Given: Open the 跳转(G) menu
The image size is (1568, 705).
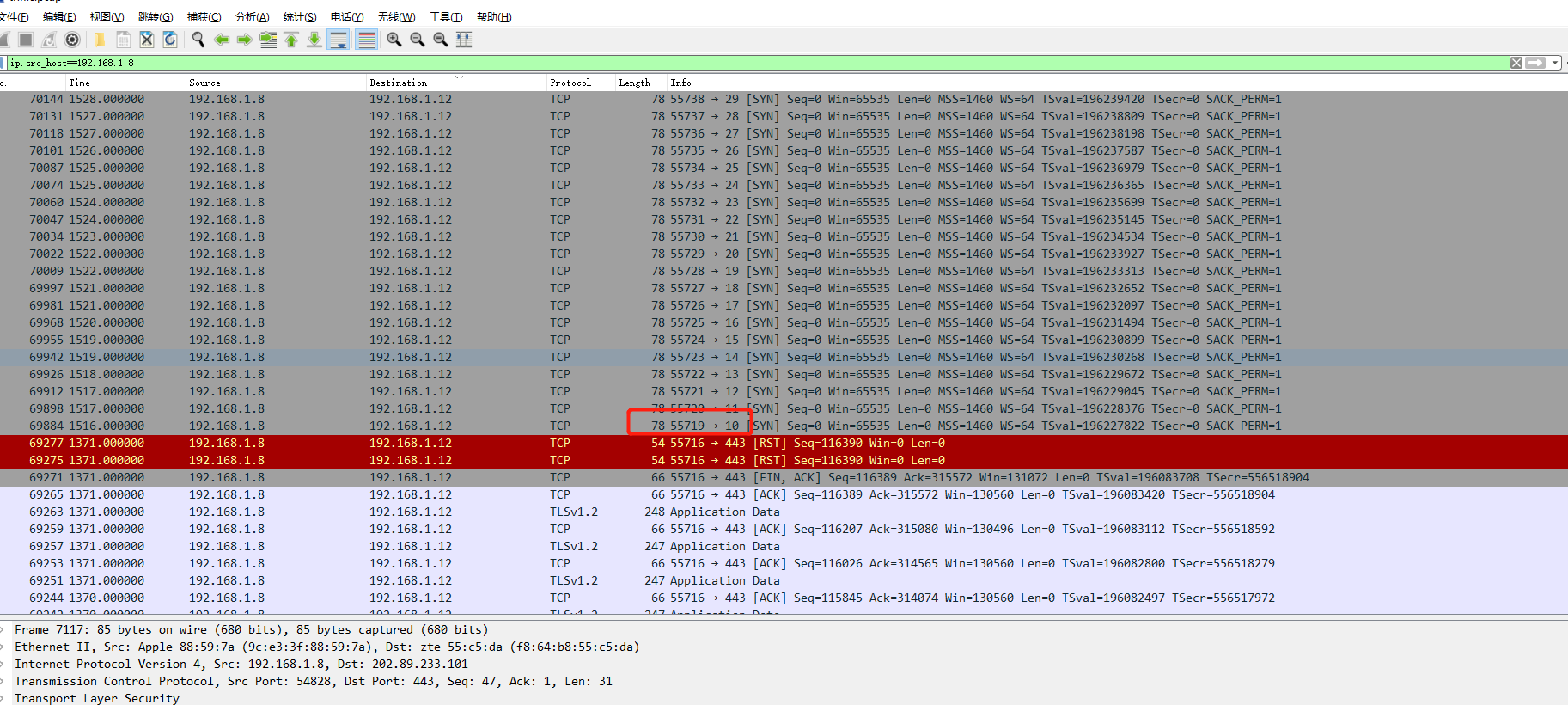Looking at the screenshot, I should (156, 17).
